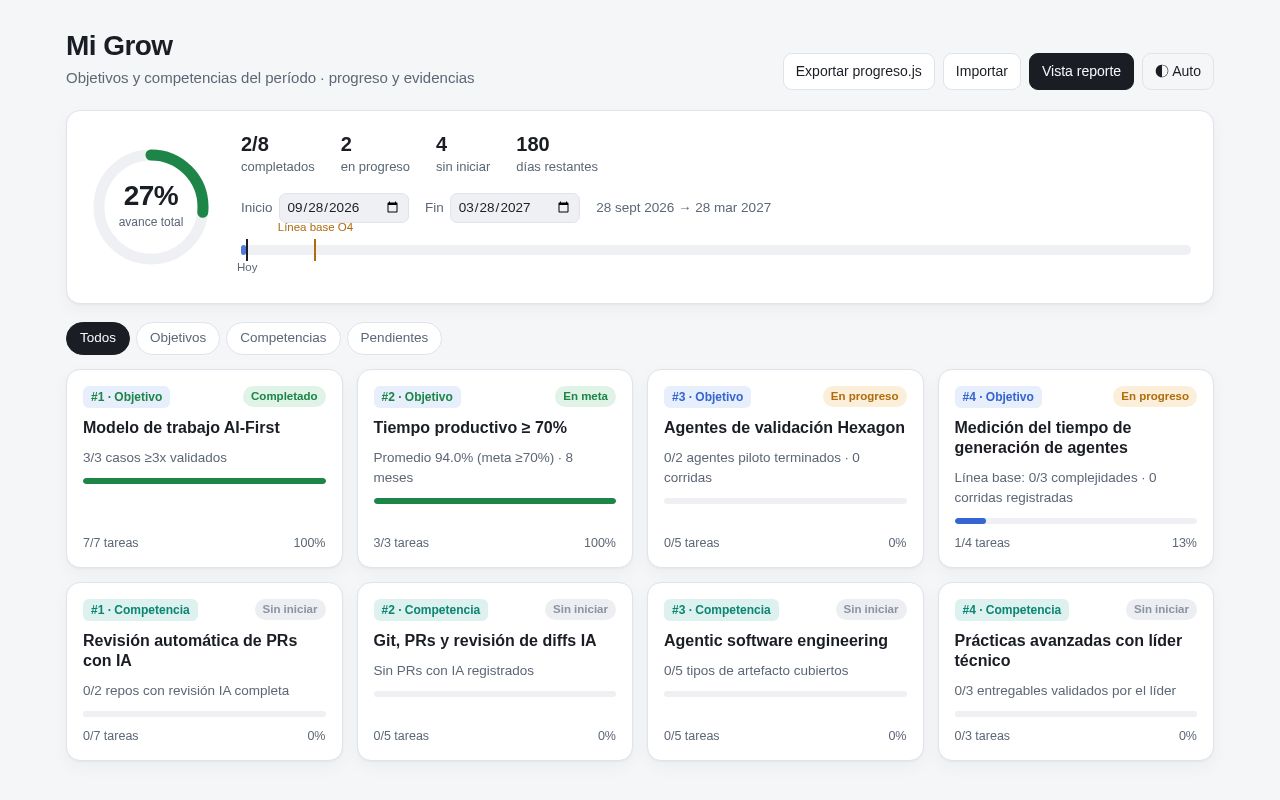This screenshot has width=1280, height=800.
Task: Open card Prácticas avanzadas con líder técnico
Action: coord(1076,672)
